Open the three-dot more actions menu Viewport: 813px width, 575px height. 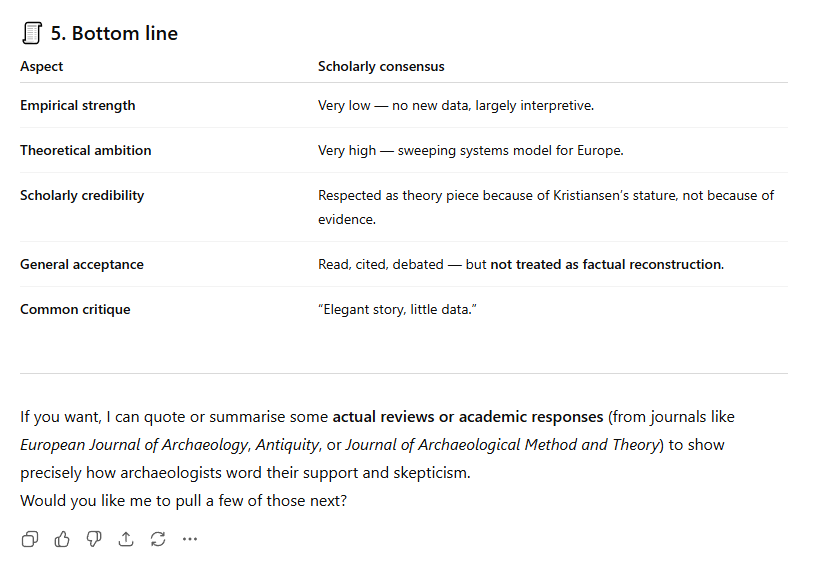coord(190,539)
